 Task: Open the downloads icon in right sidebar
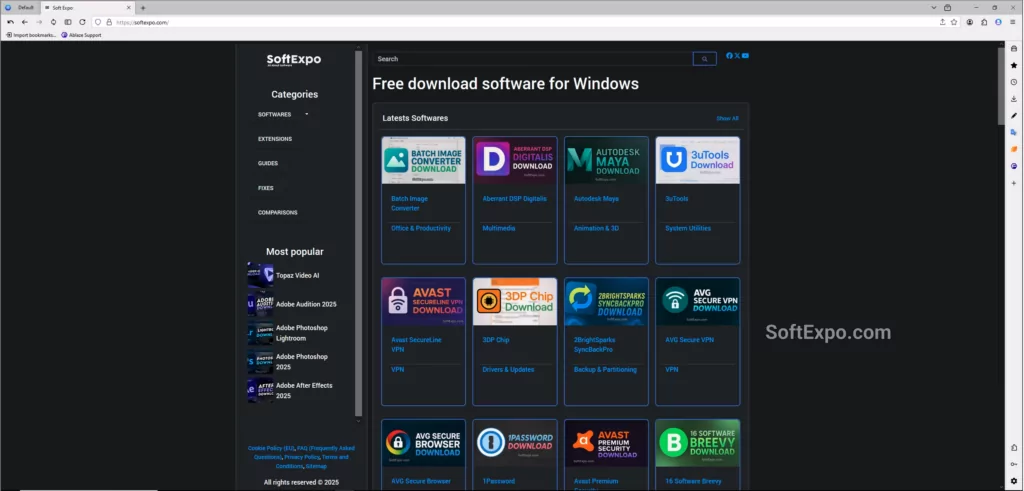click(x=1014, y=99)
